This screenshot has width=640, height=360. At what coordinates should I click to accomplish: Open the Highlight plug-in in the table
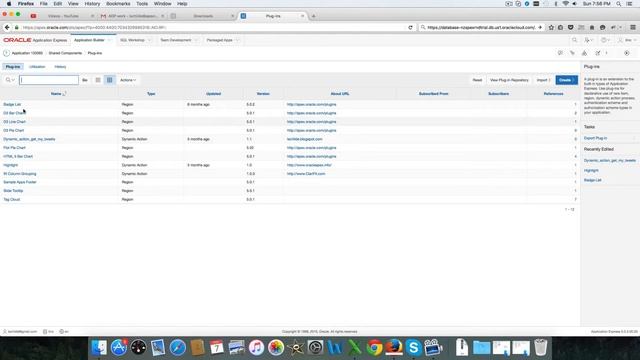(x=11, y=165)
